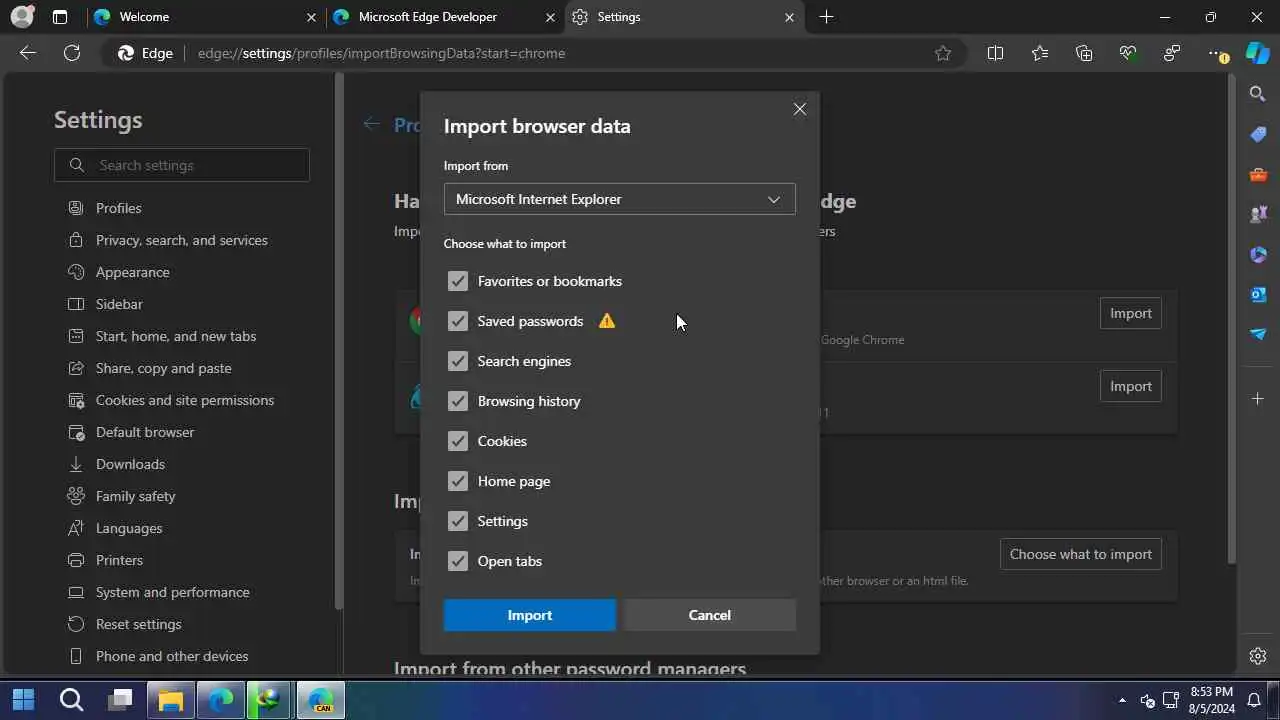Image resolution: width=1280 pixels, height=720 pixels.
Task: Open Privacy, search, and services
Action: pos(181,240)
